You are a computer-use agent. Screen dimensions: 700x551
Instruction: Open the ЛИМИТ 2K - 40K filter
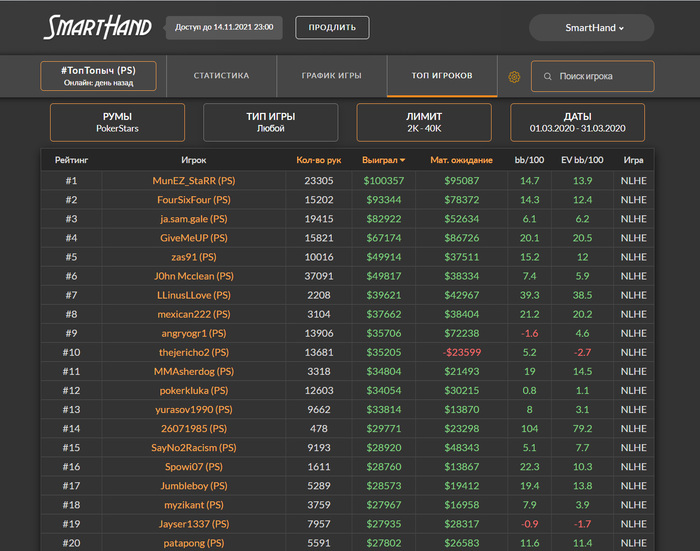424,122
